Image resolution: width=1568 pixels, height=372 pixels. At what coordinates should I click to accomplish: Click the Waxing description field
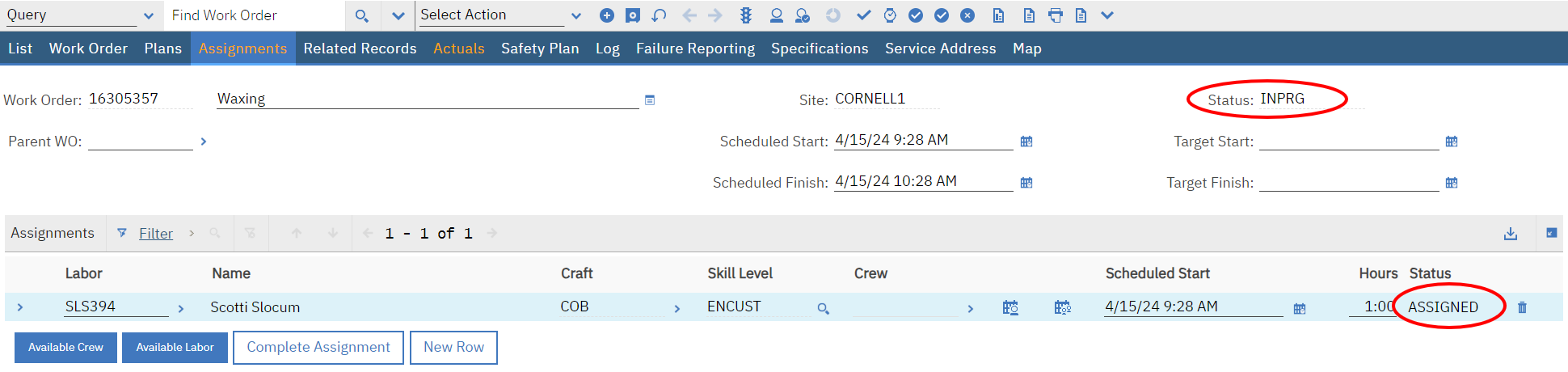[428, 99]
